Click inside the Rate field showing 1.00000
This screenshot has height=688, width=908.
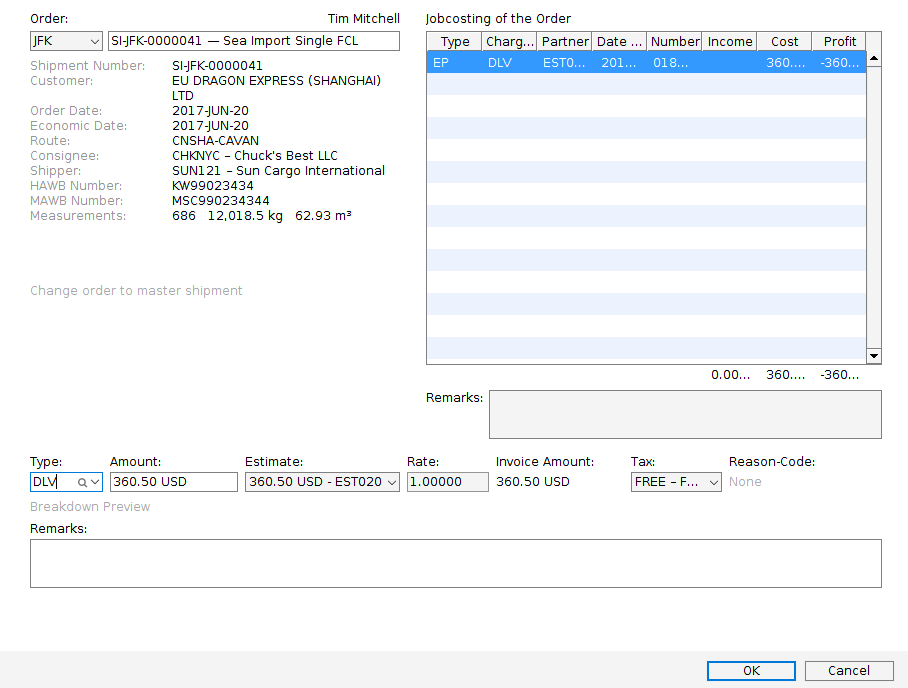(x=447, y=481)
